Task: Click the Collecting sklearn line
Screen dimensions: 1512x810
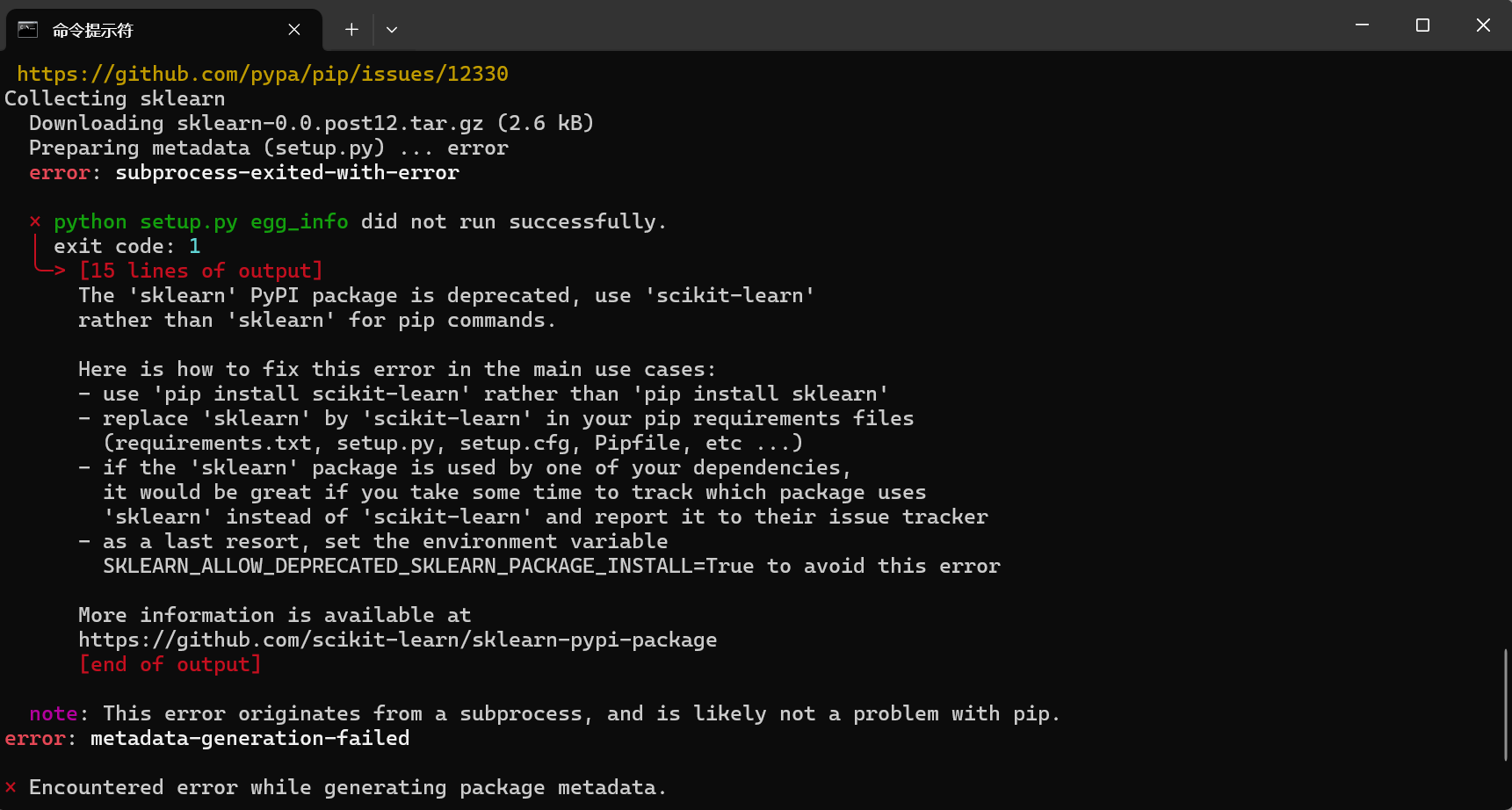Action: tap(113, 98)
